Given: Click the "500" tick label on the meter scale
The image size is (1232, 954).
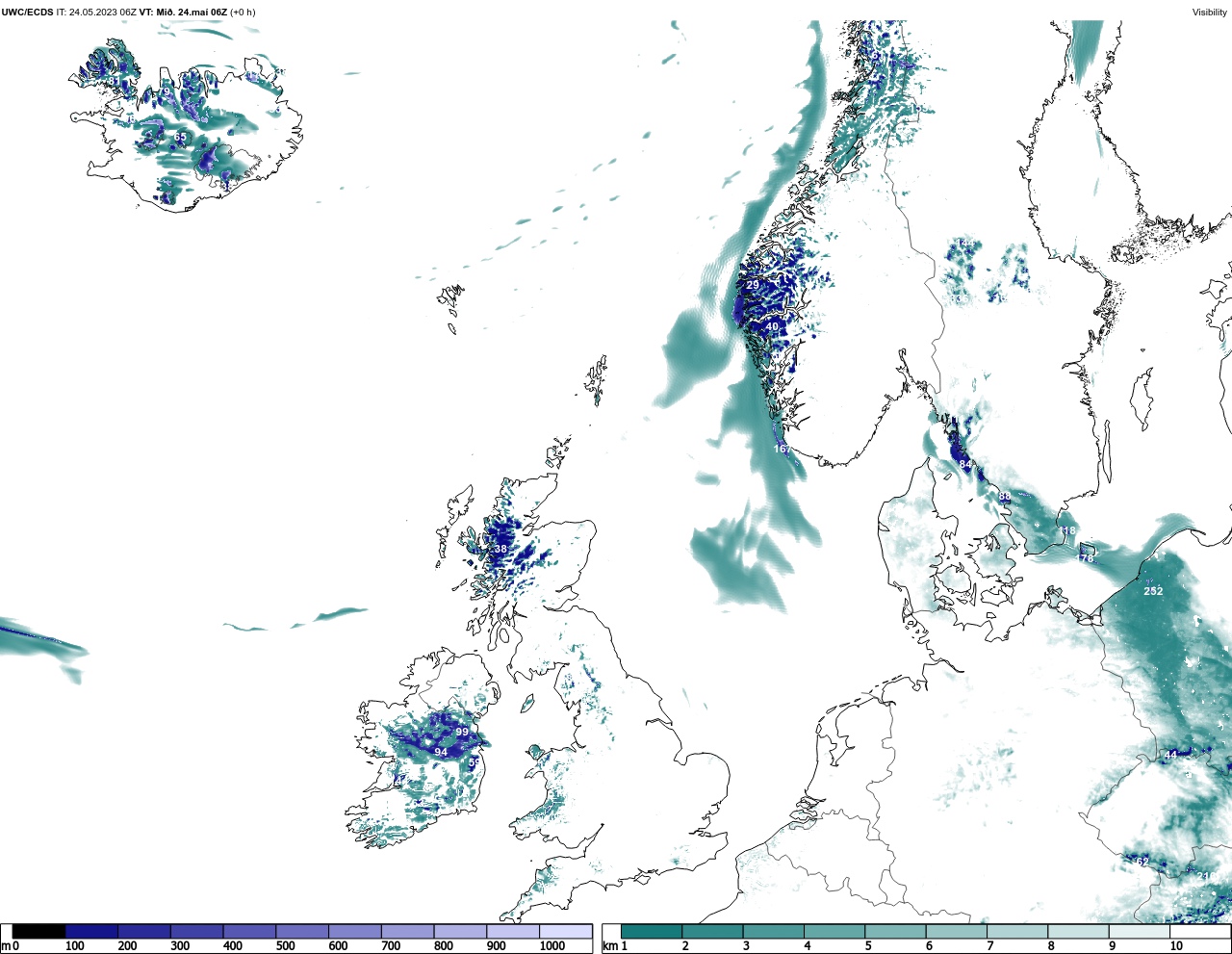Looking at the screenshot, I should pyautogui.click(x=285, y=946).
